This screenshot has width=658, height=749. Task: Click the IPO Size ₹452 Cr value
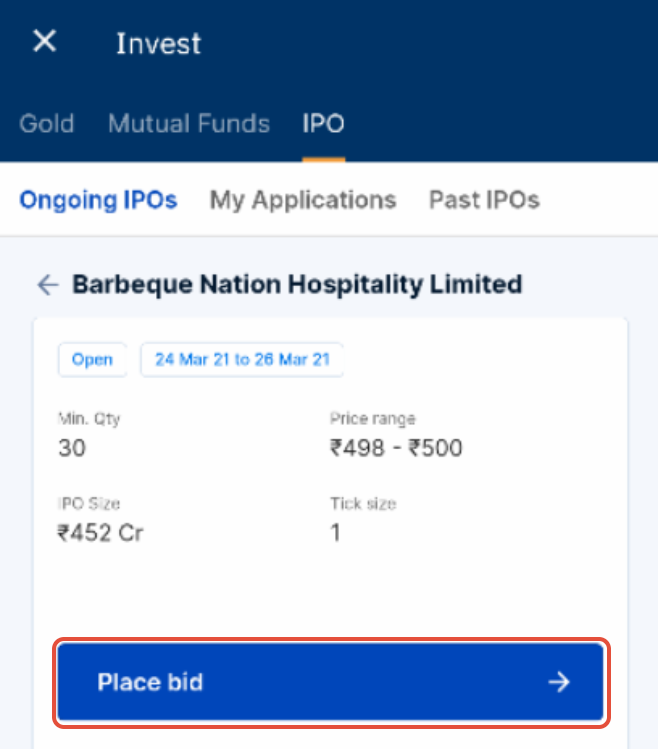[x=100, y=532]
